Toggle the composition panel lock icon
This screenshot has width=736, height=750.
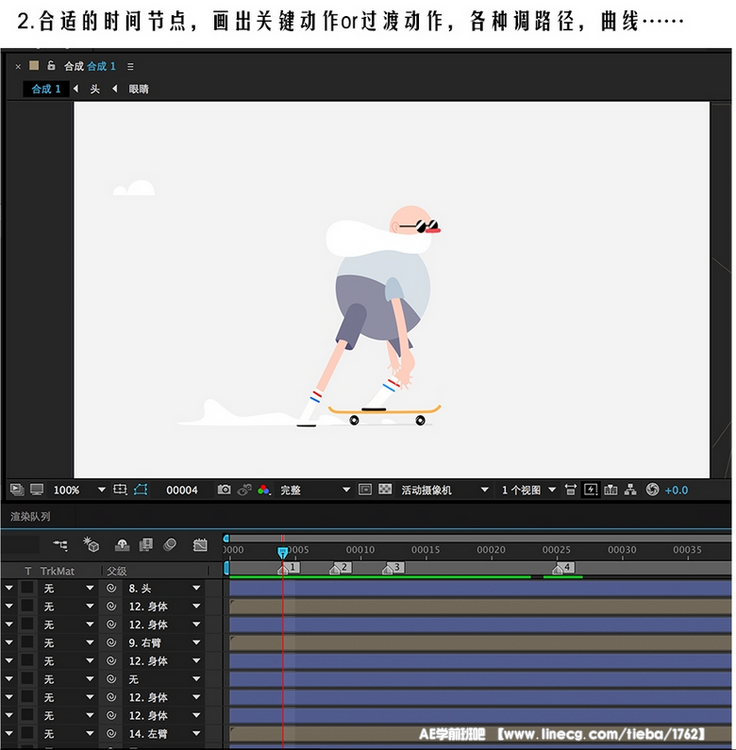[x=51, y=66]
